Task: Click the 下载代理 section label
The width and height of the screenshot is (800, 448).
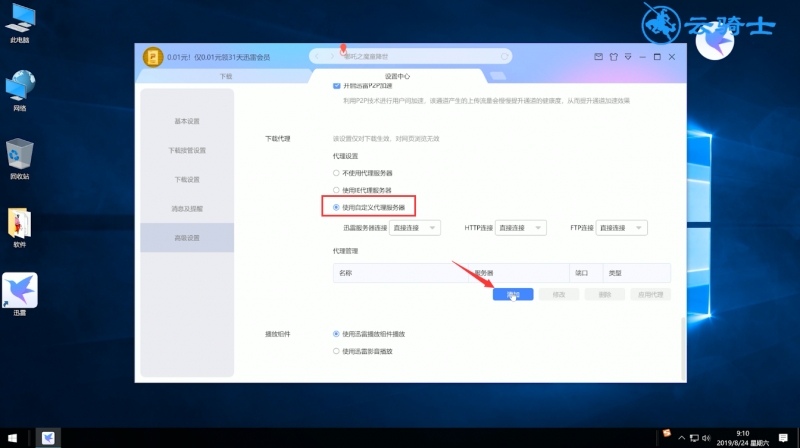Action: (x=278, y=138)
